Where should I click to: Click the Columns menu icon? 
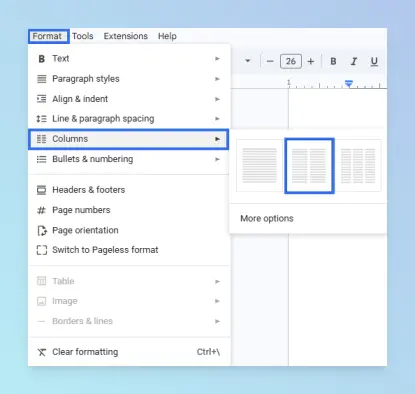pyautogui.click(x=41, y=139)
